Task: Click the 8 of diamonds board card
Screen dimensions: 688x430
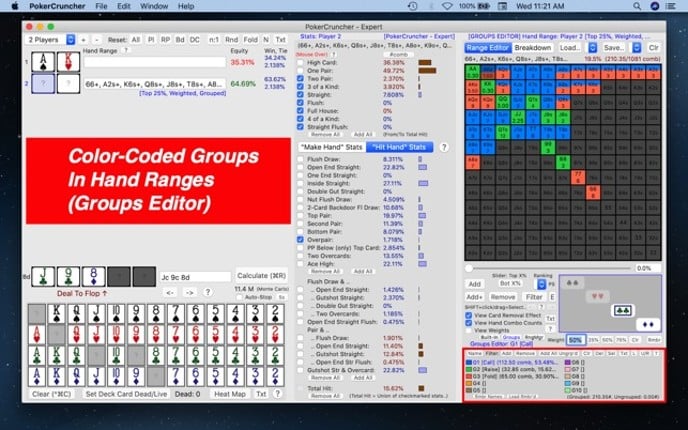Action: click(x=93, y=277)
